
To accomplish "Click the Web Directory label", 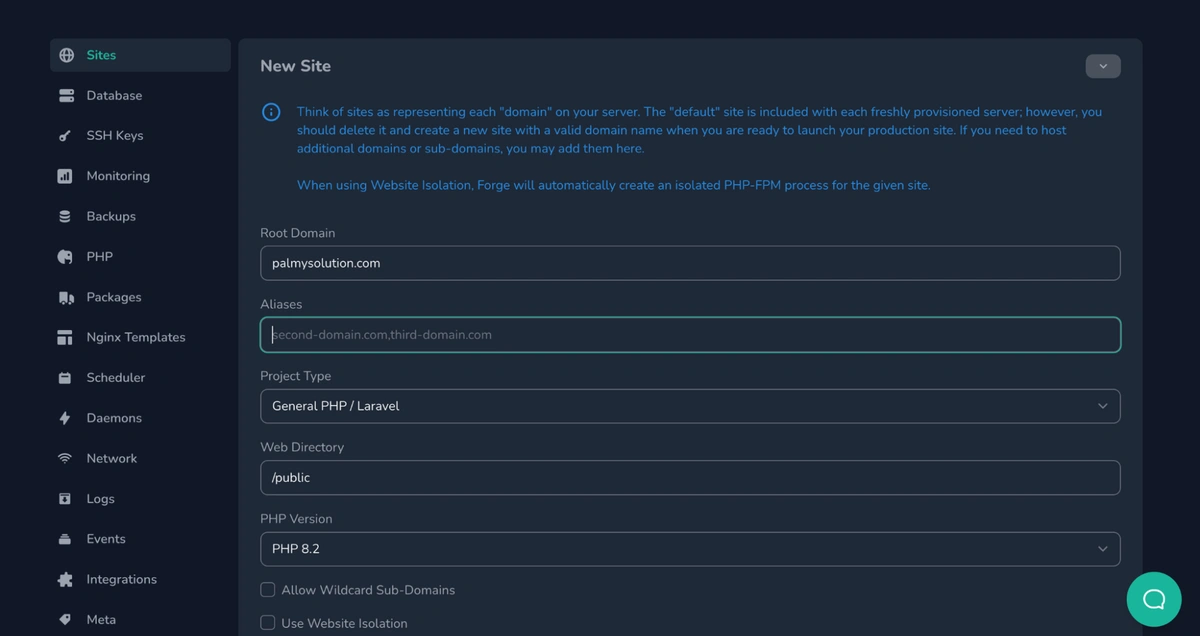I will point(302,447).
